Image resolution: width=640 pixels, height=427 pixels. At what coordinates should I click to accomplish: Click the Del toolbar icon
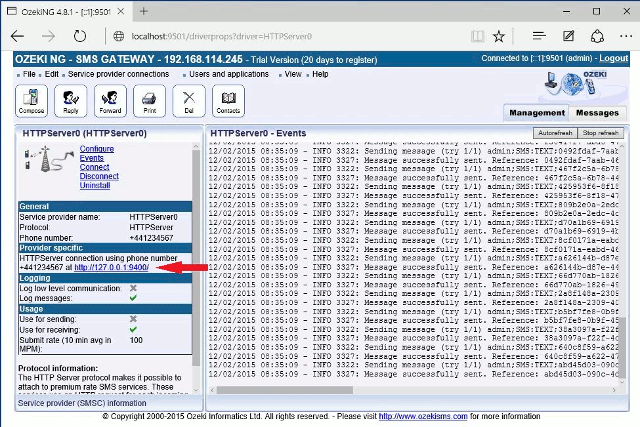(189, 101)
